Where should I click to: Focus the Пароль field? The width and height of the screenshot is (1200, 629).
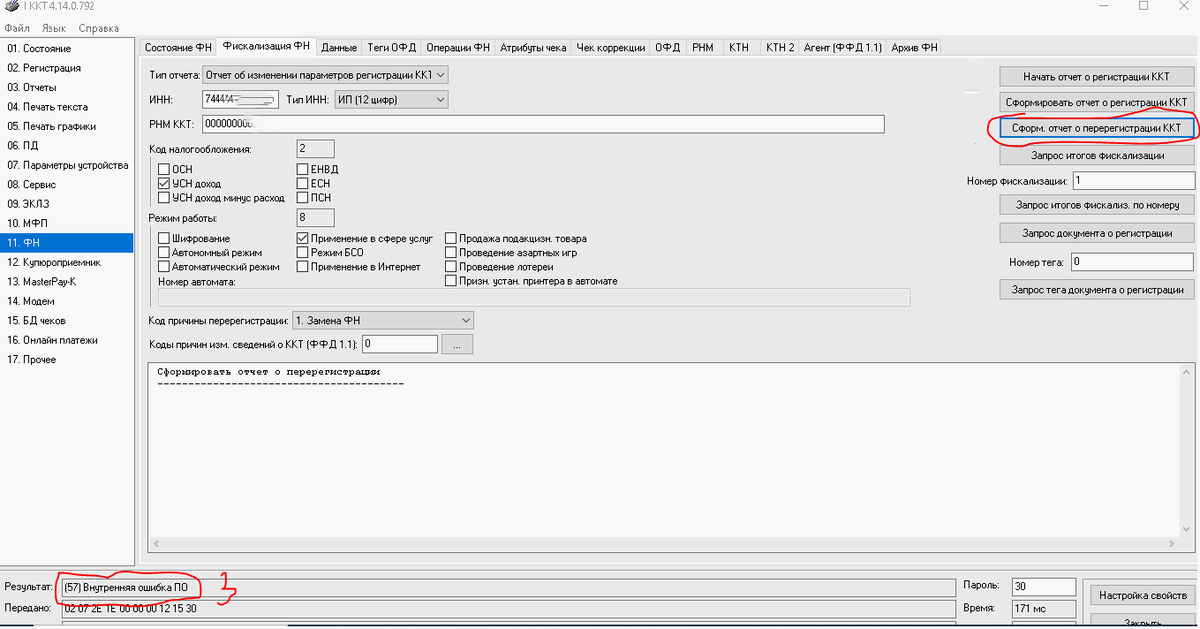pos(1043,586)
